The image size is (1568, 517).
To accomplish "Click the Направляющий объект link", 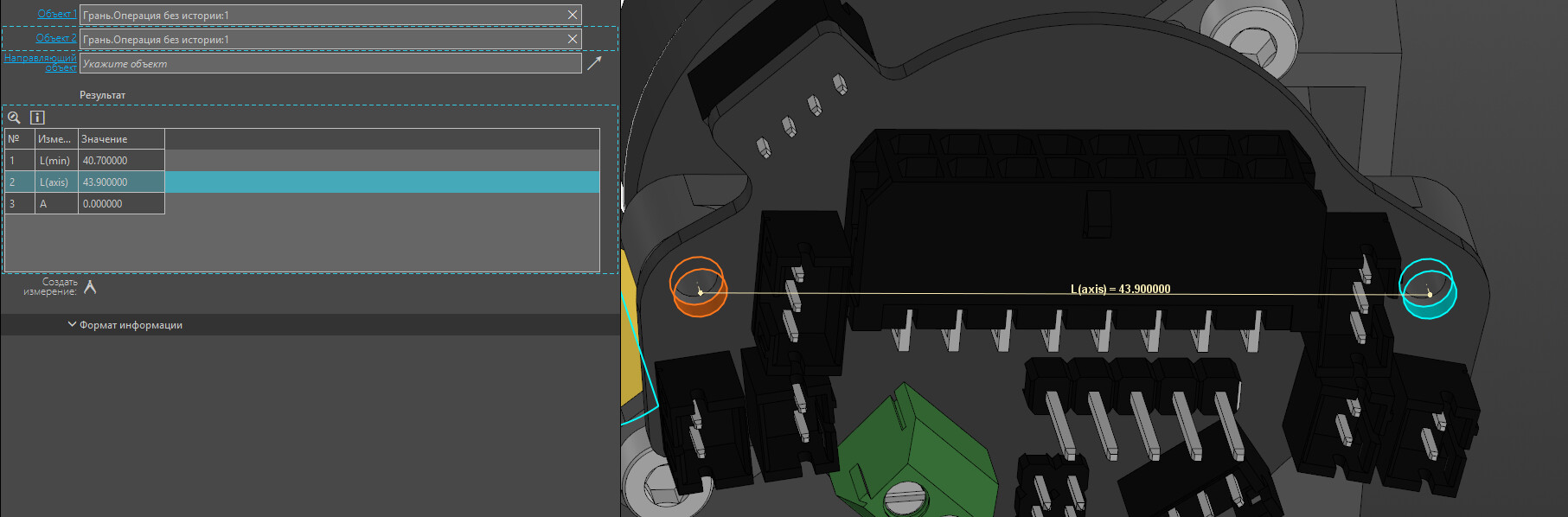I will [41, 62].
